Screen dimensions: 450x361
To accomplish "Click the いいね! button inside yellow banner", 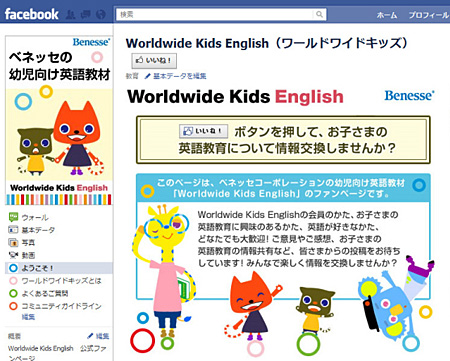I will (203, 131).
